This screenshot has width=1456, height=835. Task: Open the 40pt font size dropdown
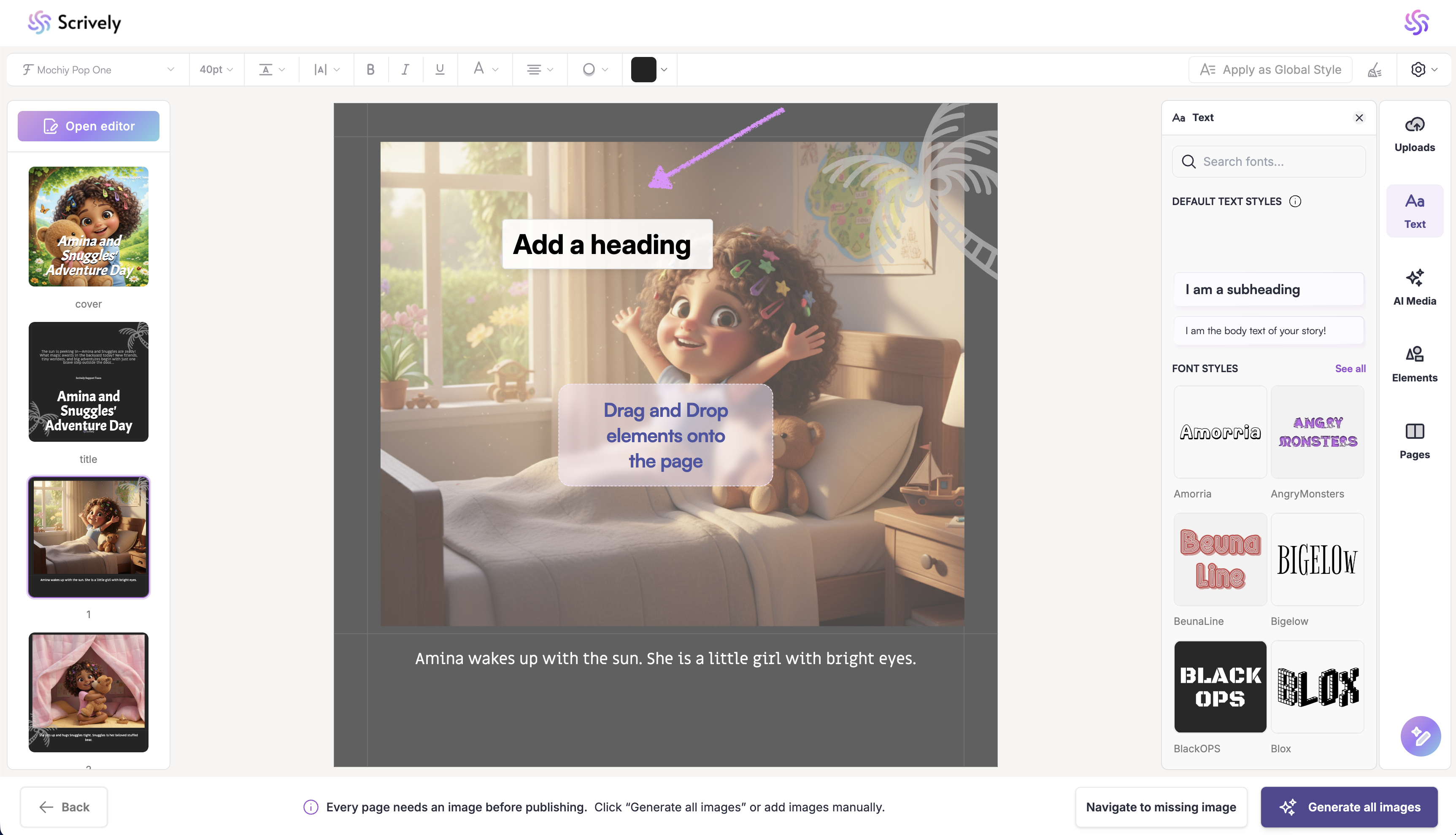[x=216, y=69]
